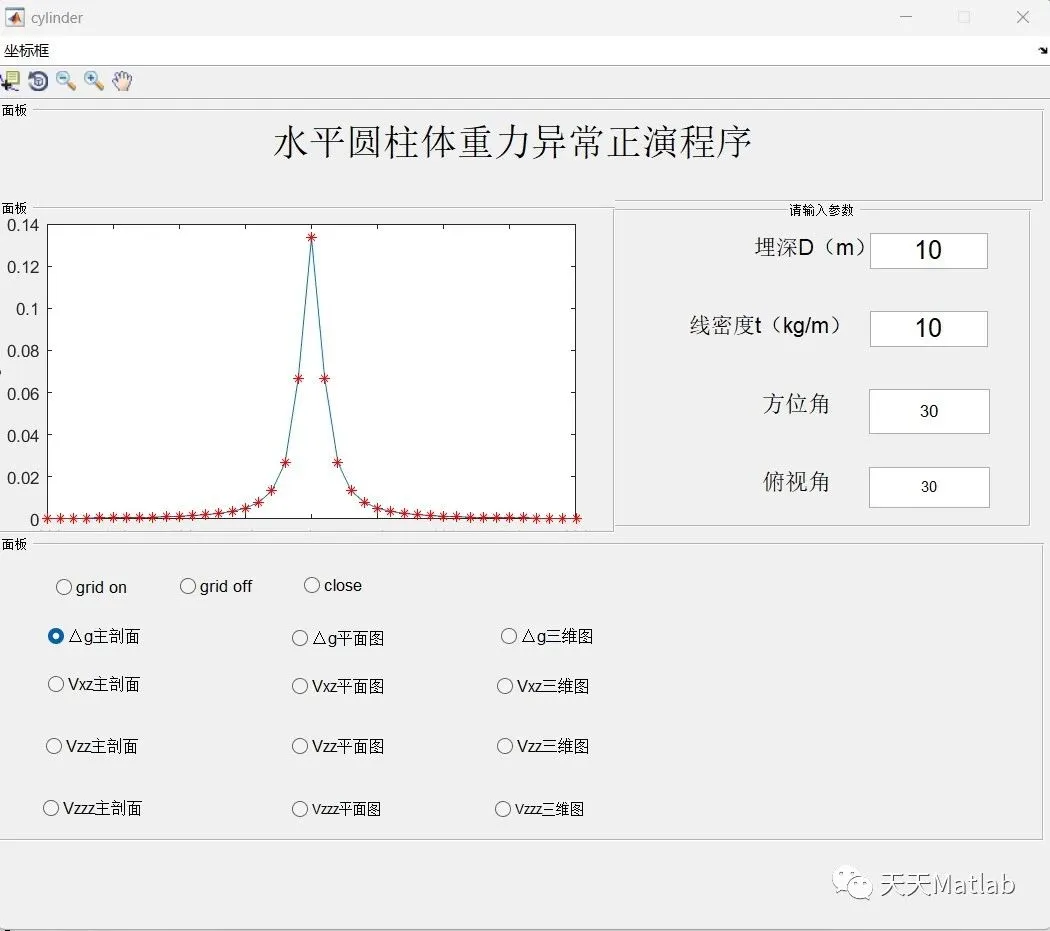Click the title 水平圆柱体重力异常正演程序
The image size is (1050, 931).
(x=512, y=143)
